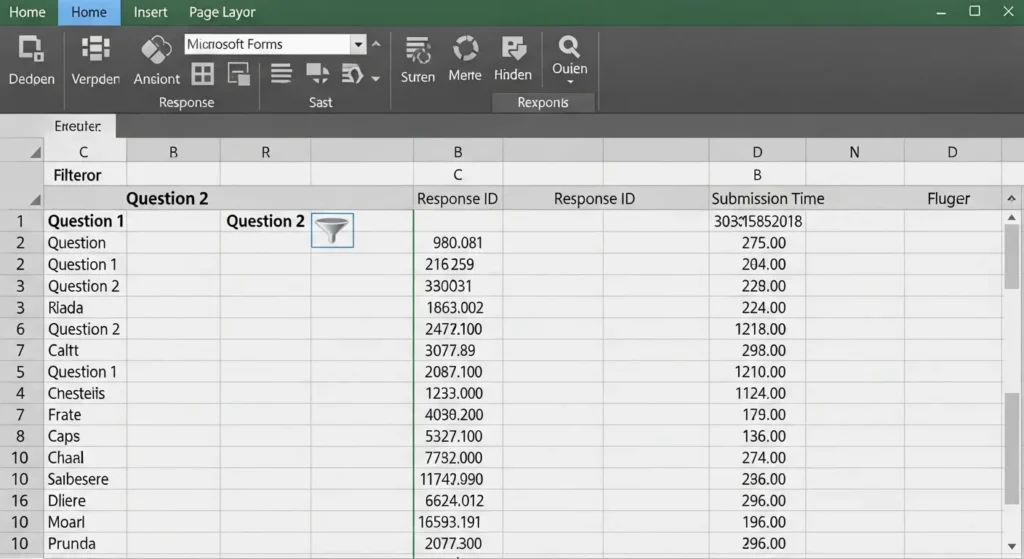The height and width of the screenshot is (559, 1024).
Task: Click the Merte circular arrows icon
Action: click(465, 50)
